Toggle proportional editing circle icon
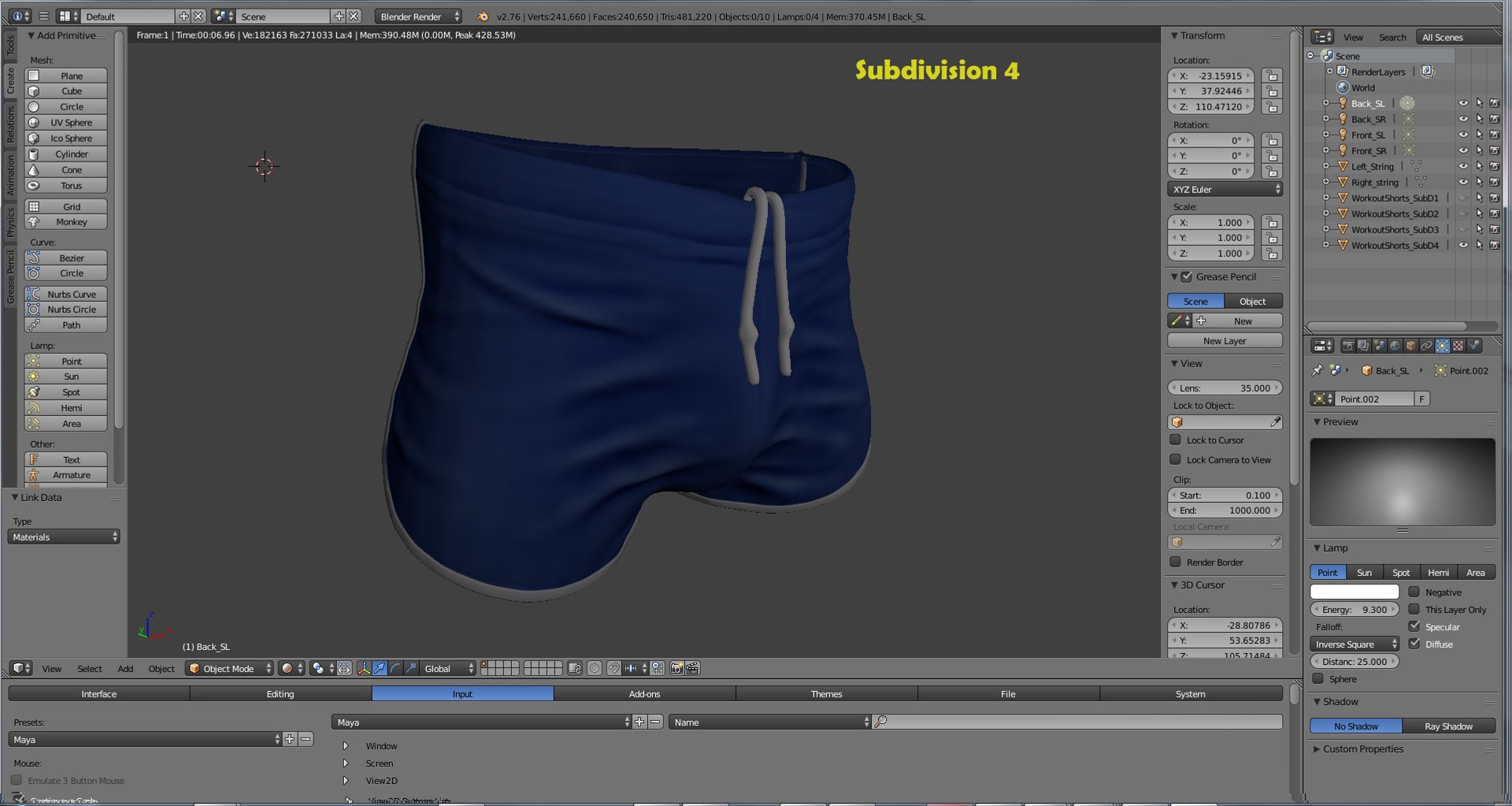This screenshot has height=806, width=1512. tap(595, 668)
